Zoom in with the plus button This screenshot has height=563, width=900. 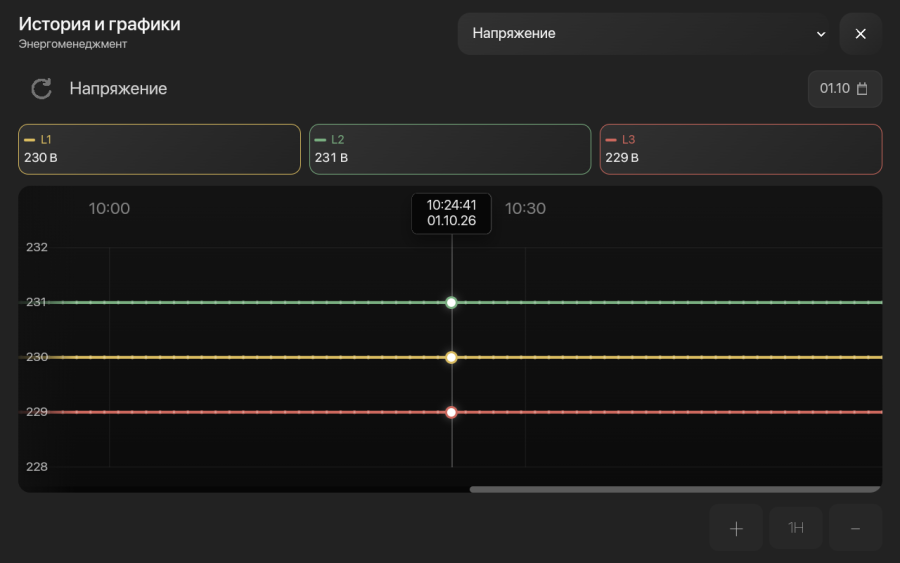pyautogui.click(x=736, y=528)
